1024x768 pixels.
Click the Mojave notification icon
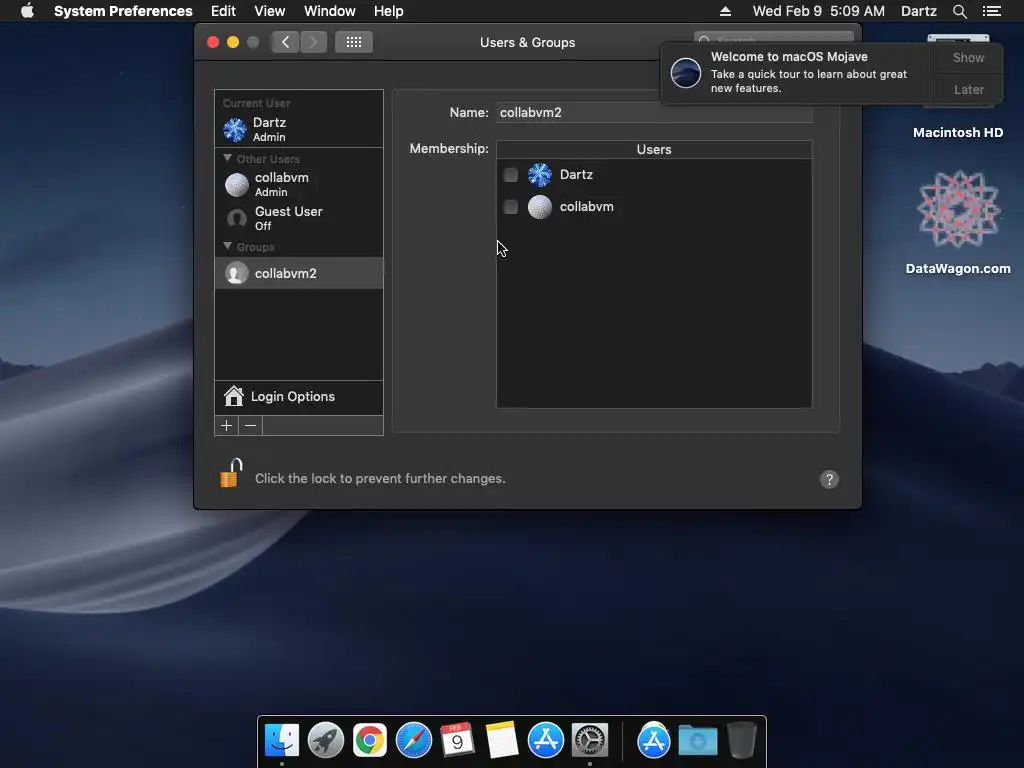point(686,72)
